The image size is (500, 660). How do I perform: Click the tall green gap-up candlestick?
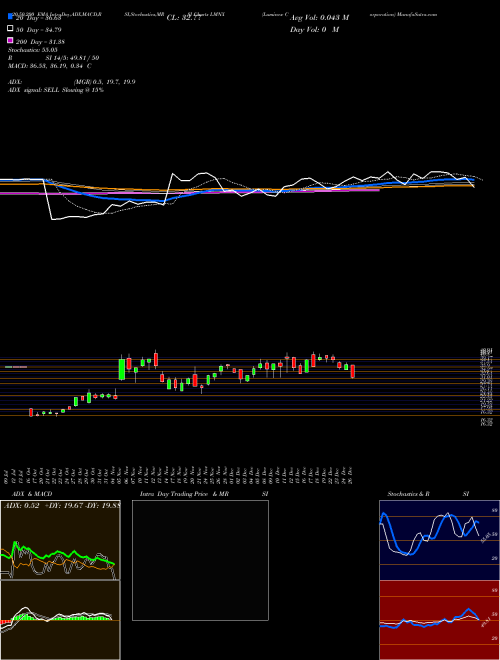point(122,369)
